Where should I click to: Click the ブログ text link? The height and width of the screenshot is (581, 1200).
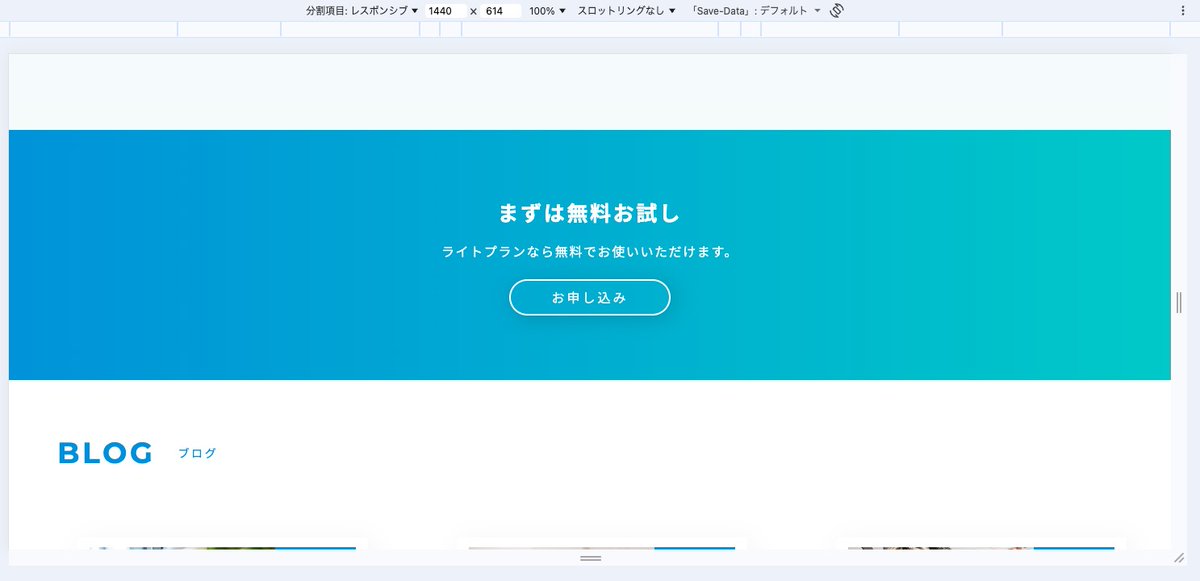point(198,453)
